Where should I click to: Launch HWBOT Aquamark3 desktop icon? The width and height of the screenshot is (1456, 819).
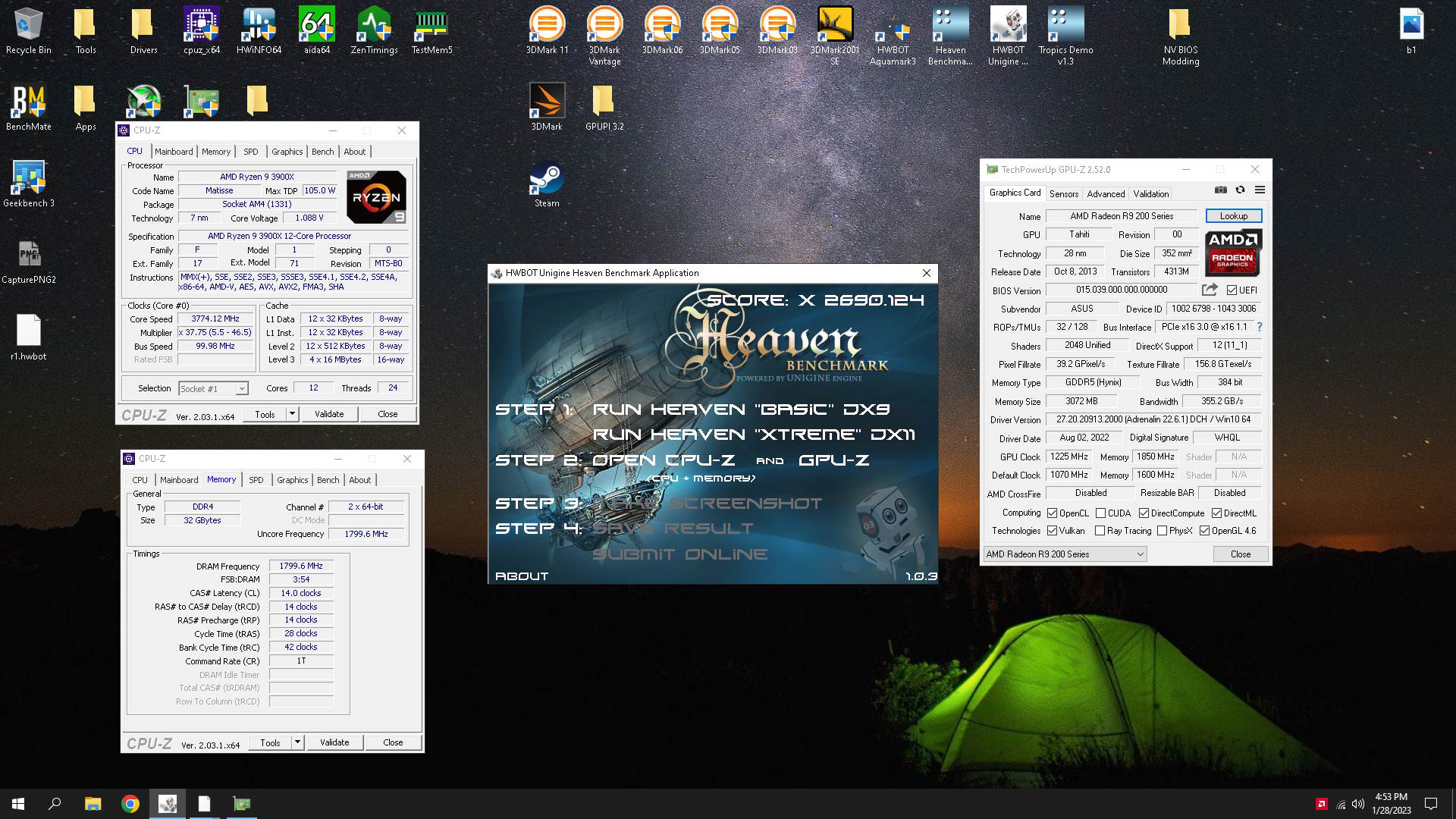click(x=893, y=36)
